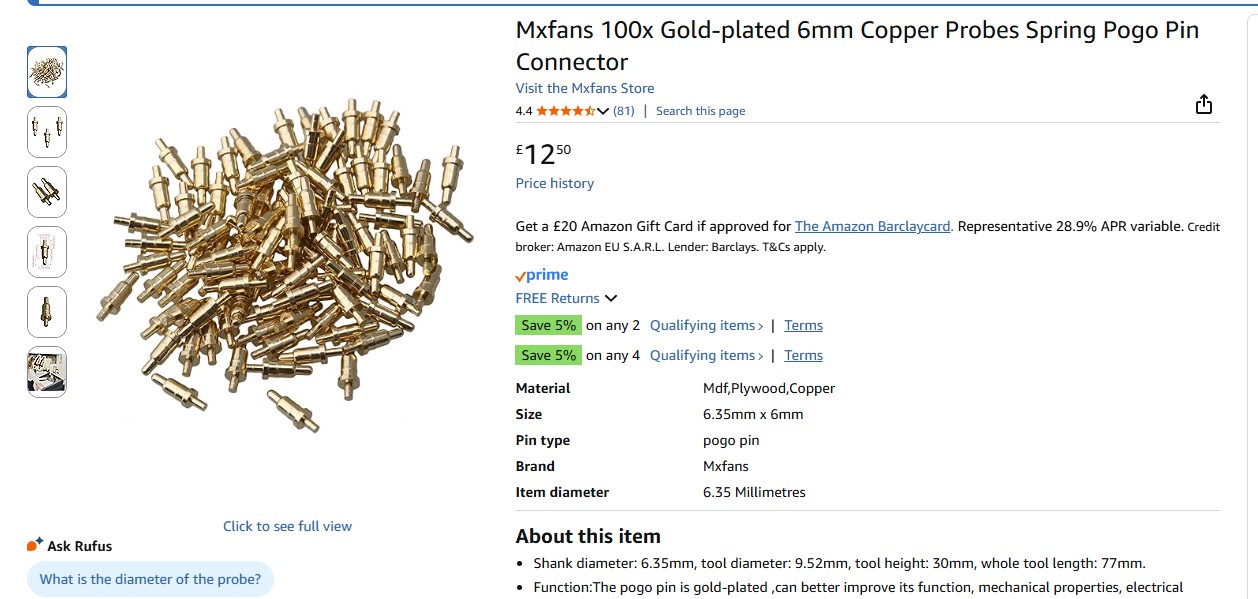
Task: Visit the Mxfans Store
Action: click(585, 88)
